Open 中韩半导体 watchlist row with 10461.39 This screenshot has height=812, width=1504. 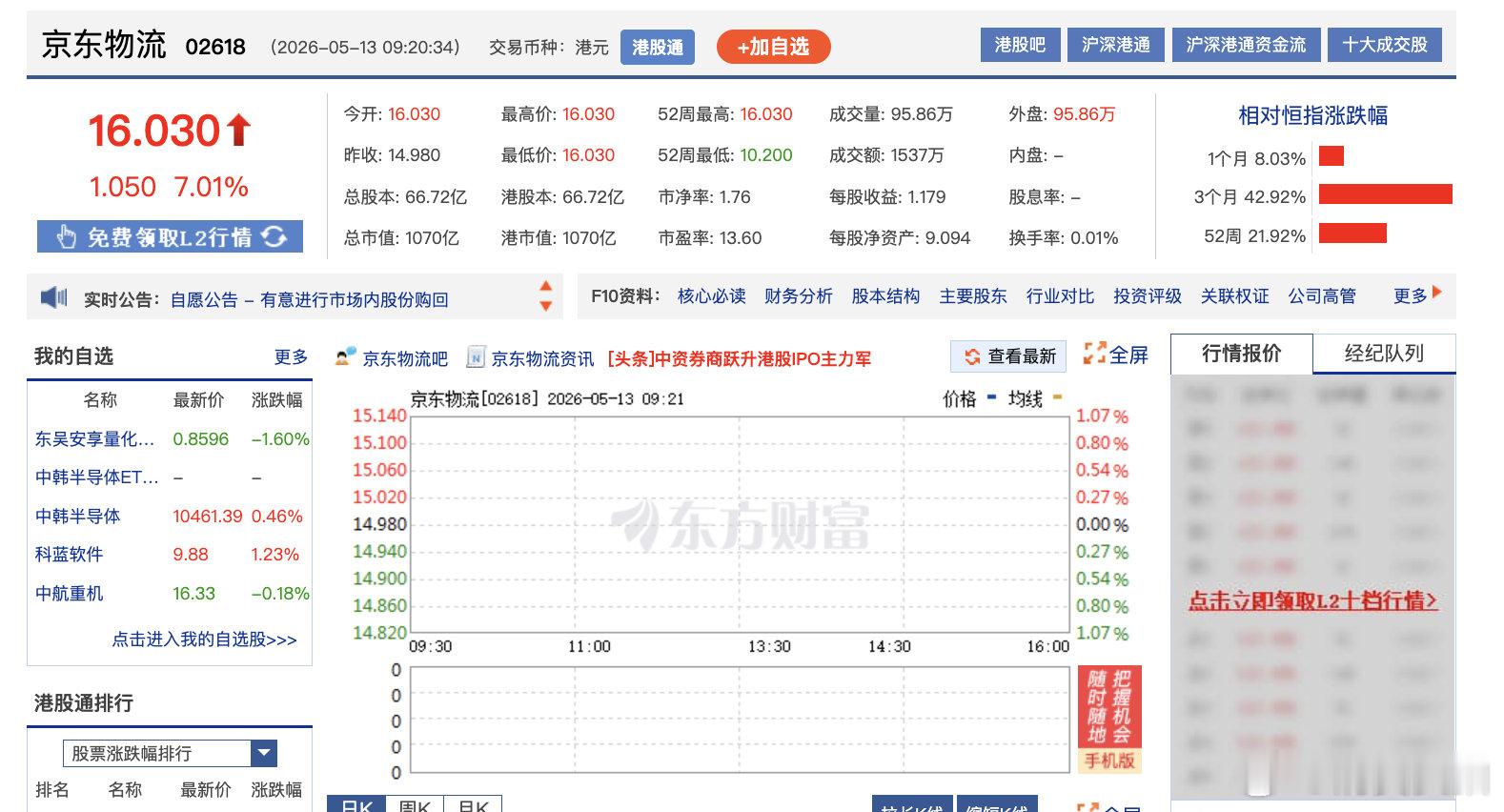click(172, 517)
